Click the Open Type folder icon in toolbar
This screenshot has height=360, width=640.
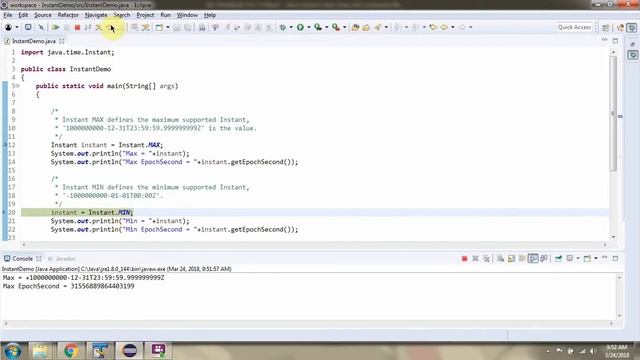coord(356,27)
